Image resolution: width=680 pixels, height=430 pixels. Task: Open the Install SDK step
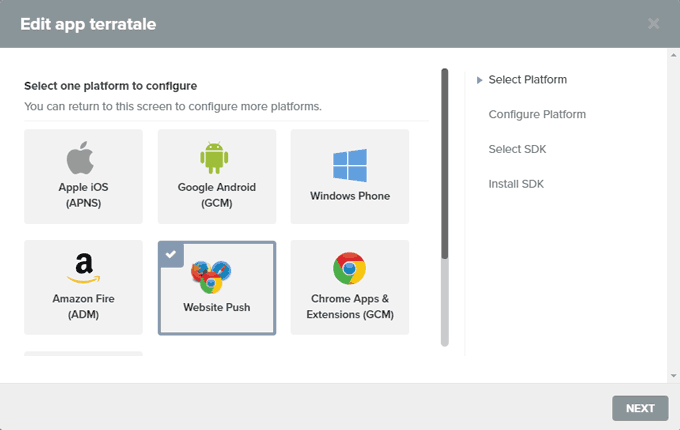516,184
